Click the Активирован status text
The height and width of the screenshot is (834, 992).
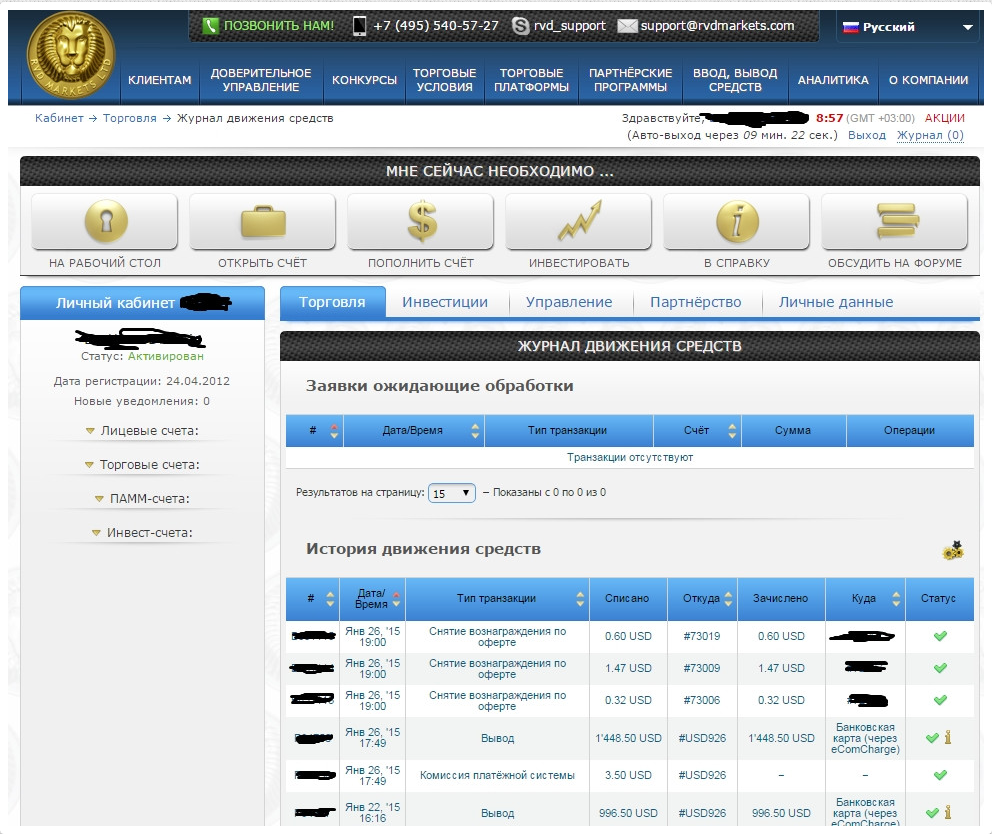166,356
